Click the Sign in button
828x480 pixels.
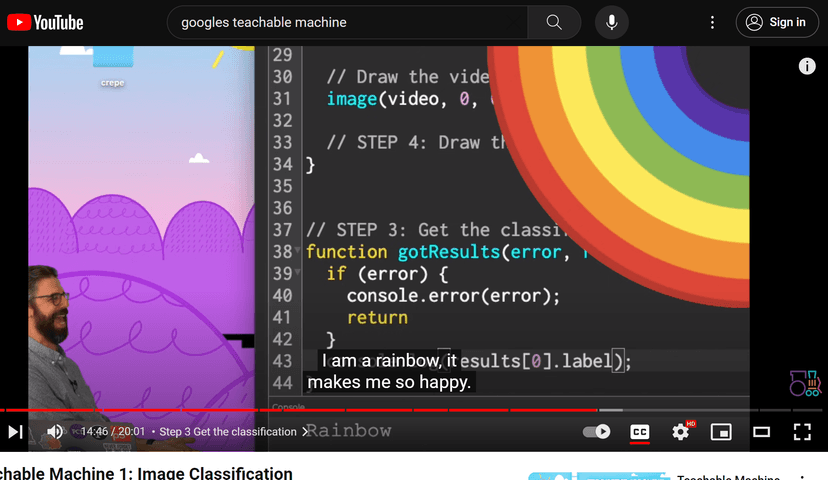tap(777, 22)
